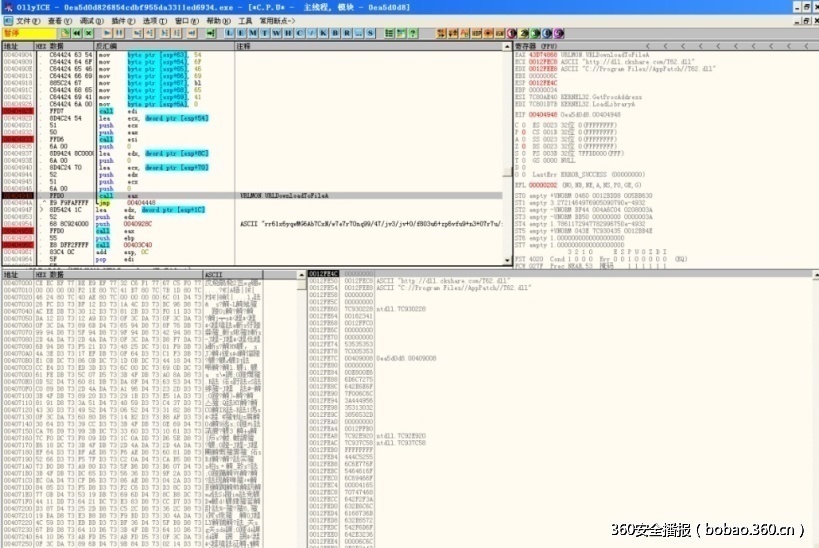Select EDI KERNEL32.LoadLibraryA register line

[x=575, y=104]
